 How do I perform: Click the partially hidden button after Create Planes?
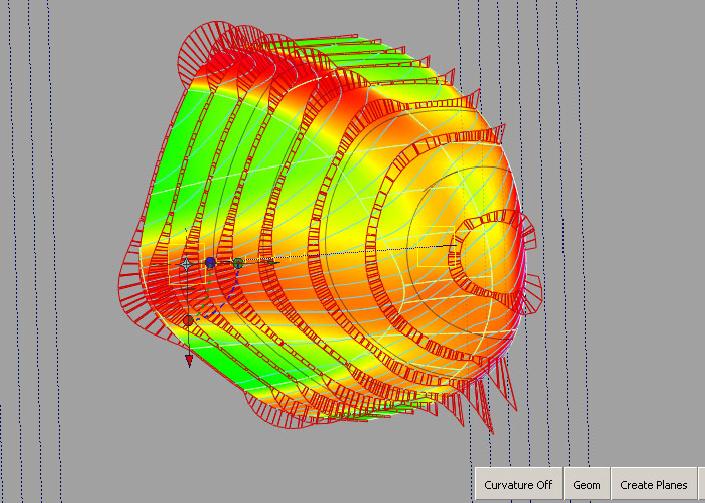pyautogui.click(x=702, y=485)
